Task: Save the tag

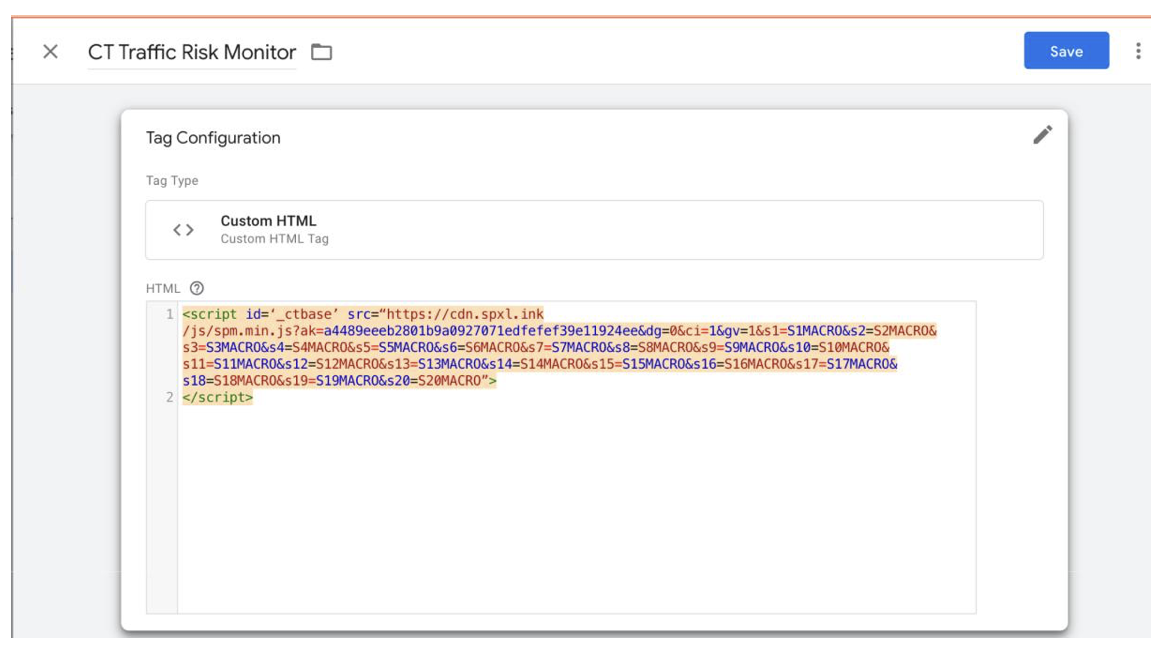Action: (x=1066, y=51)
